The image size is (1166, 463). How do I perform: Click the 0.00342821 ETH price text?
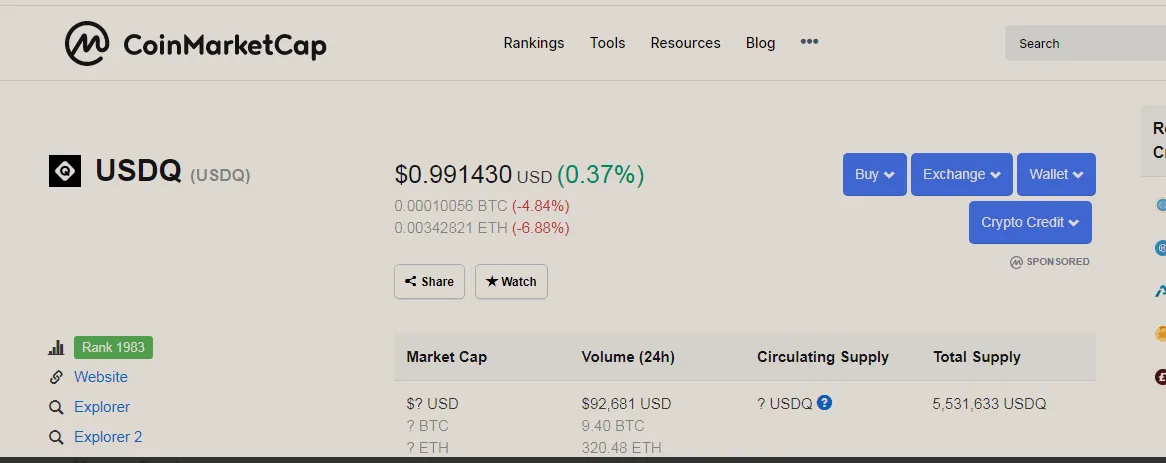tap(451, 228)
